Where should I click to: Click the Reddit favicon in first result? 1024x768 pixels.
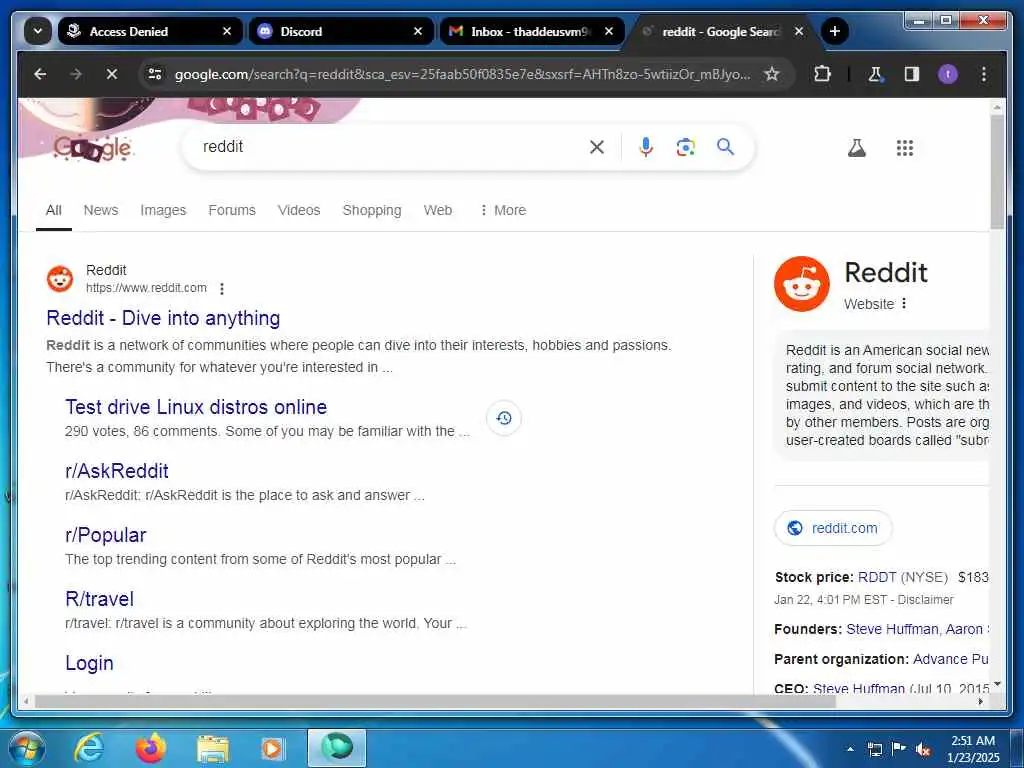[x=60, y=279]
